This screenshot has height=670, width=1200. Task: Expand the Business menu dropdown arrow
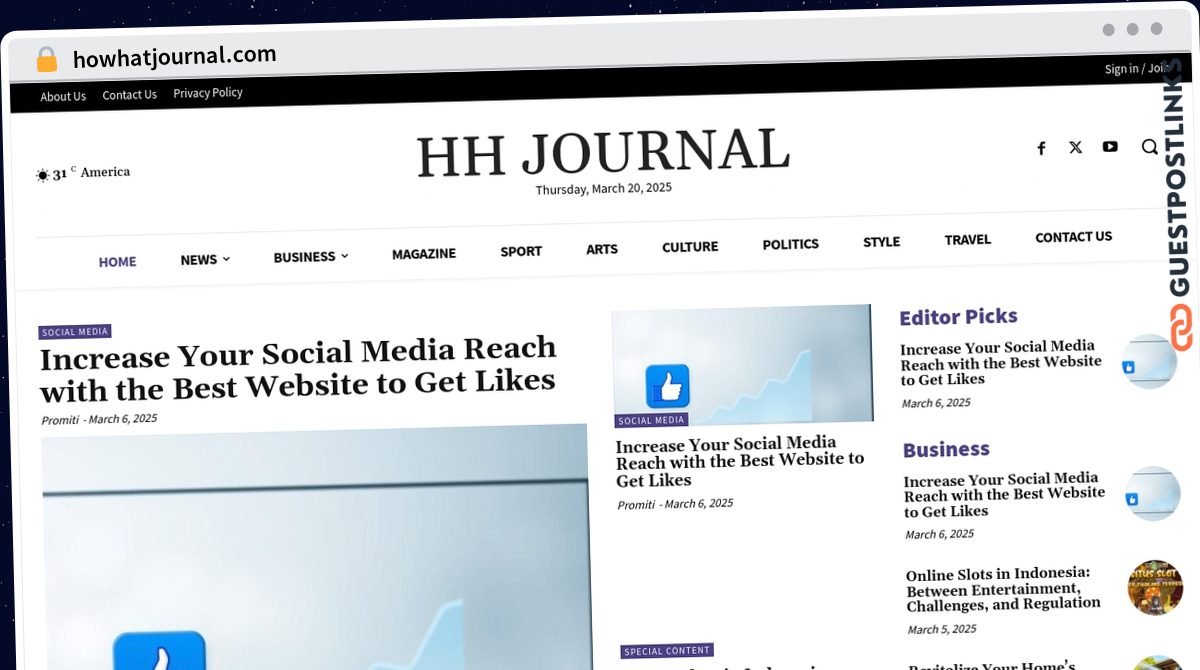pyautogui.click(x=345, y=256)
